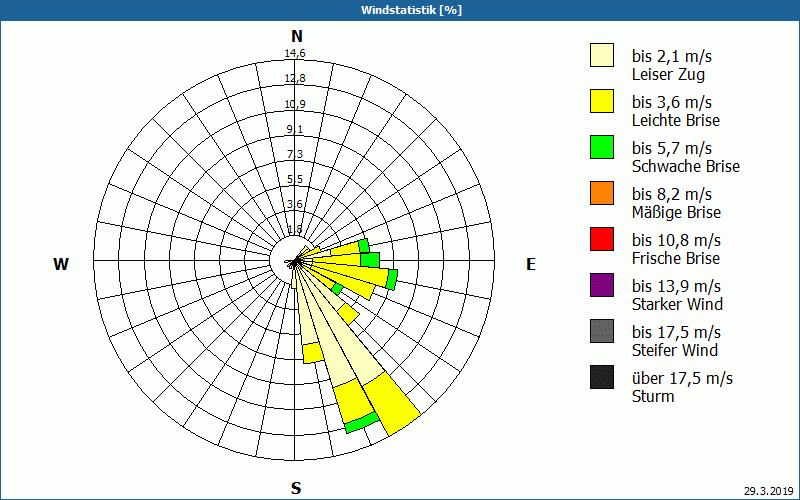
Task: Click the 5,5 ring scale value
Action: coord(295,179)
